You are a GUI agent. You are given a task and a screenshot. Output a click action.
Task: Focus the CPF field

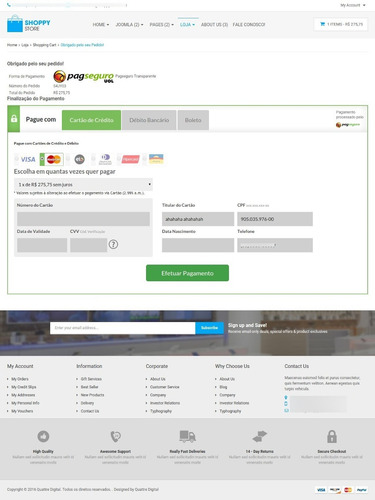click(275, 219)
